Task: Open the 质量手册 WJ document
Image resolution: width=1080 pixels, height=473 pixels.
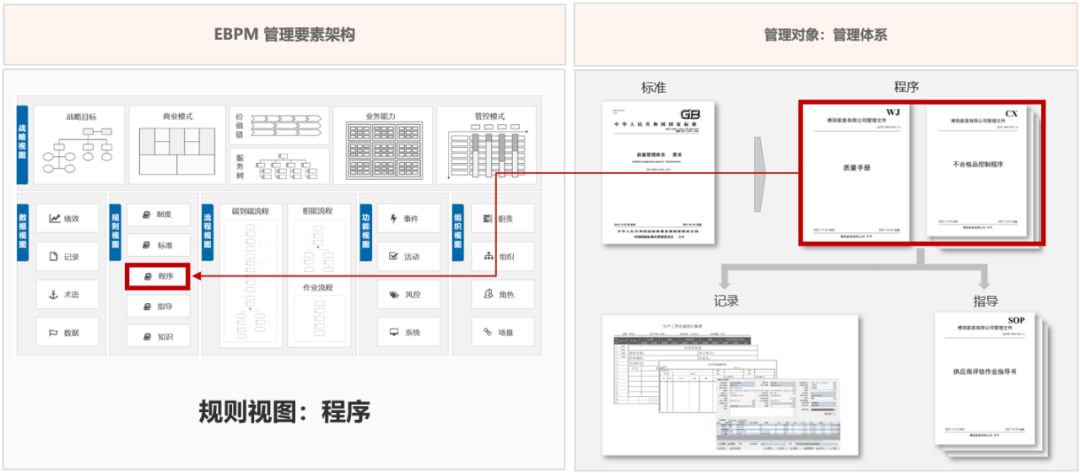Action: (x=855, y=172)
